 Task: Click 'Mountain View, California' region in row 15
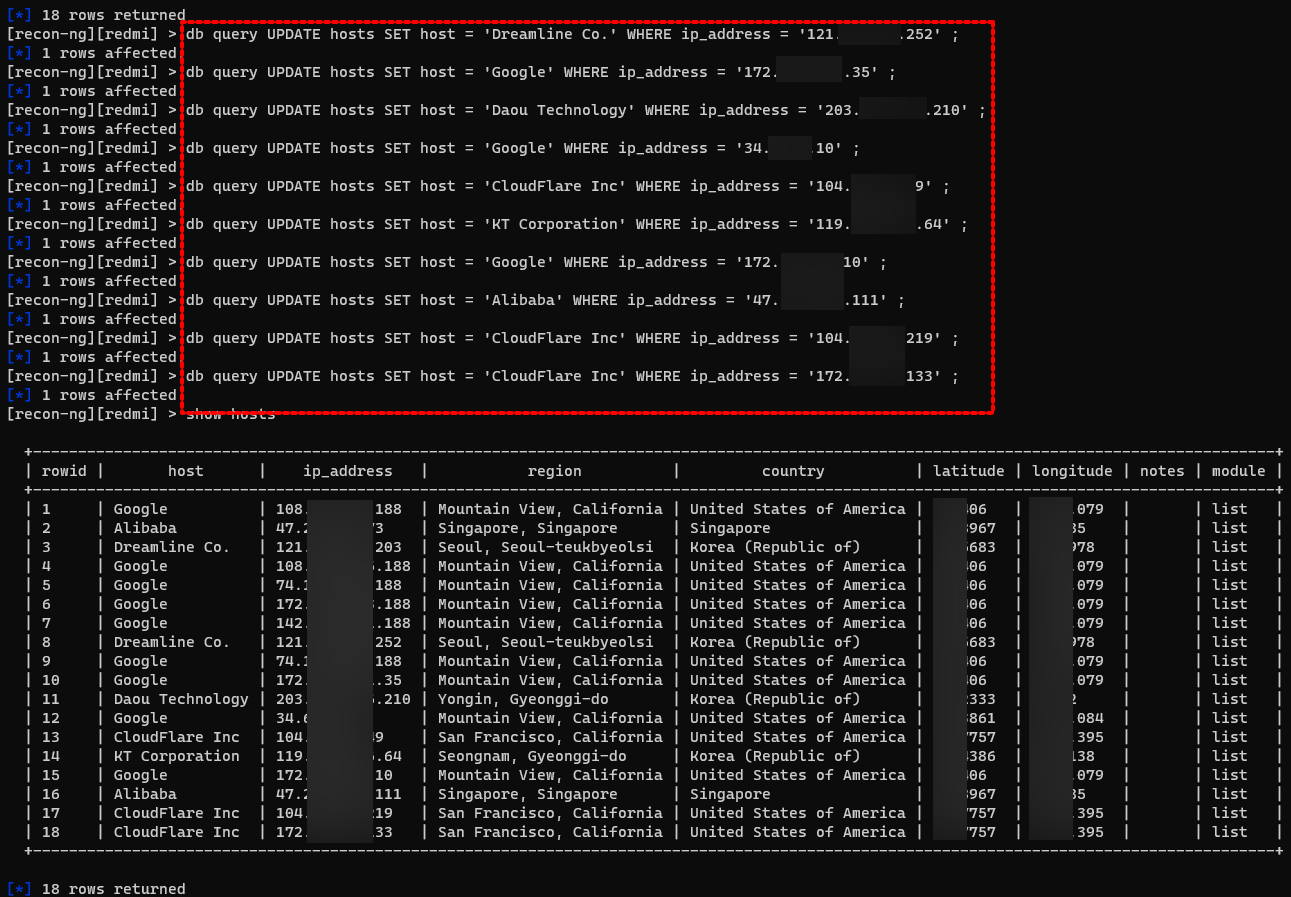550,775
